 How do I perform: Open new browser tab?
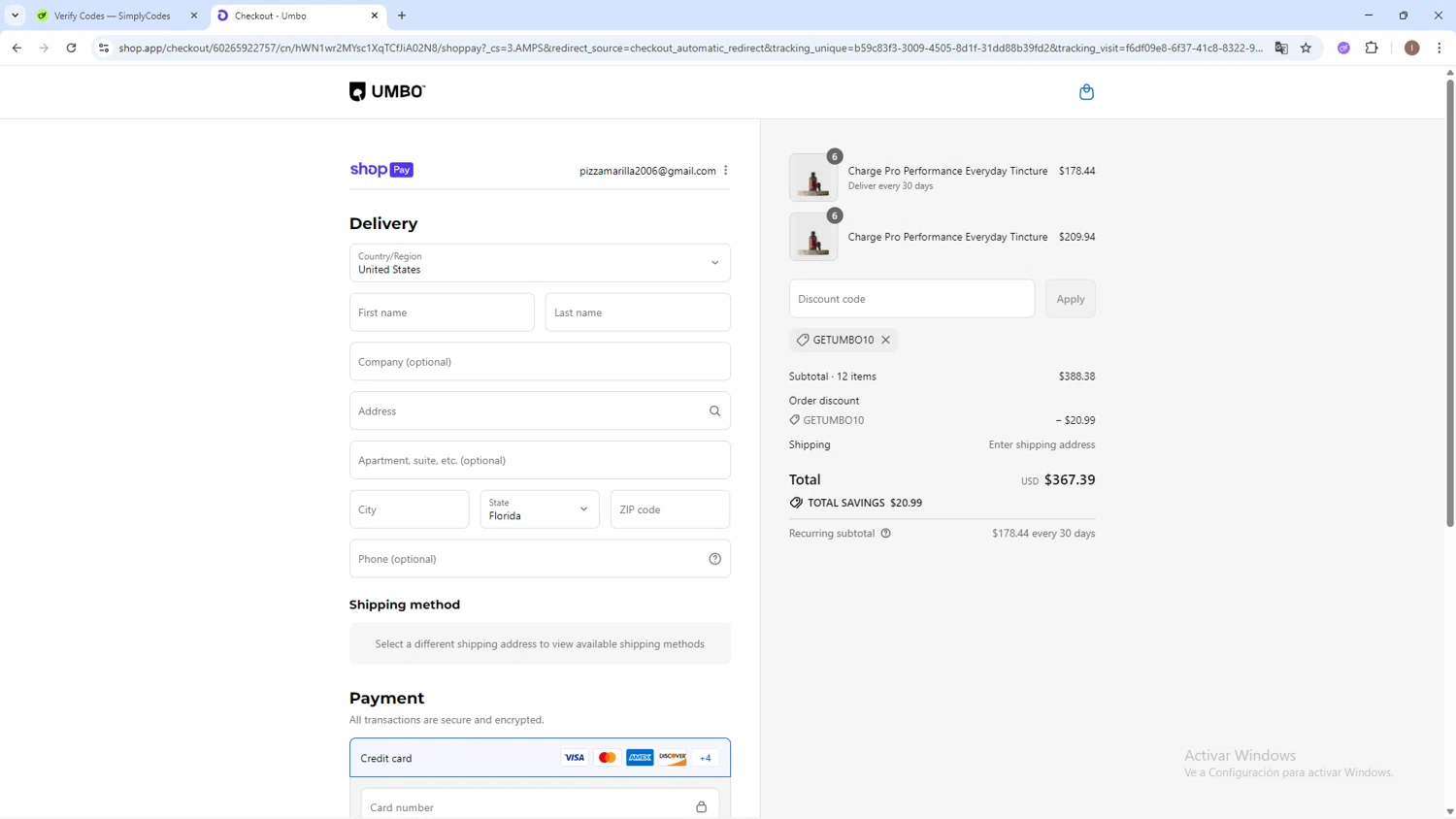click(x=402, y=16)
